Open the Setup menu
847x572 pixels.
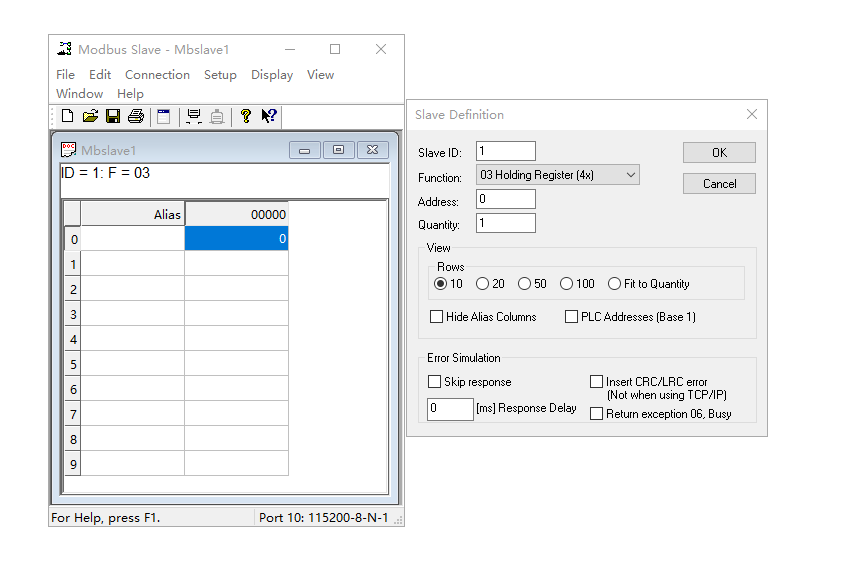point(220,75)
